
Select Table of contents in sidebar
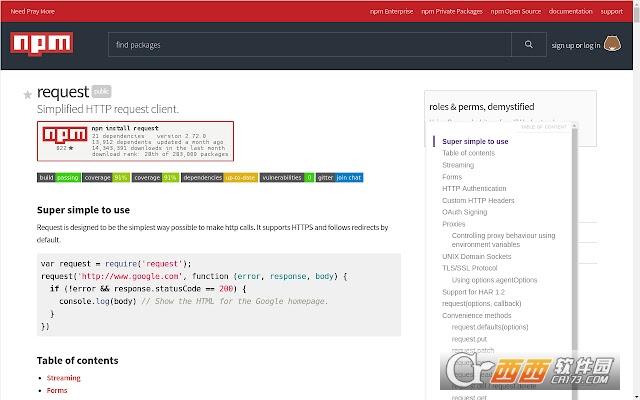click(x=468, y=153)
